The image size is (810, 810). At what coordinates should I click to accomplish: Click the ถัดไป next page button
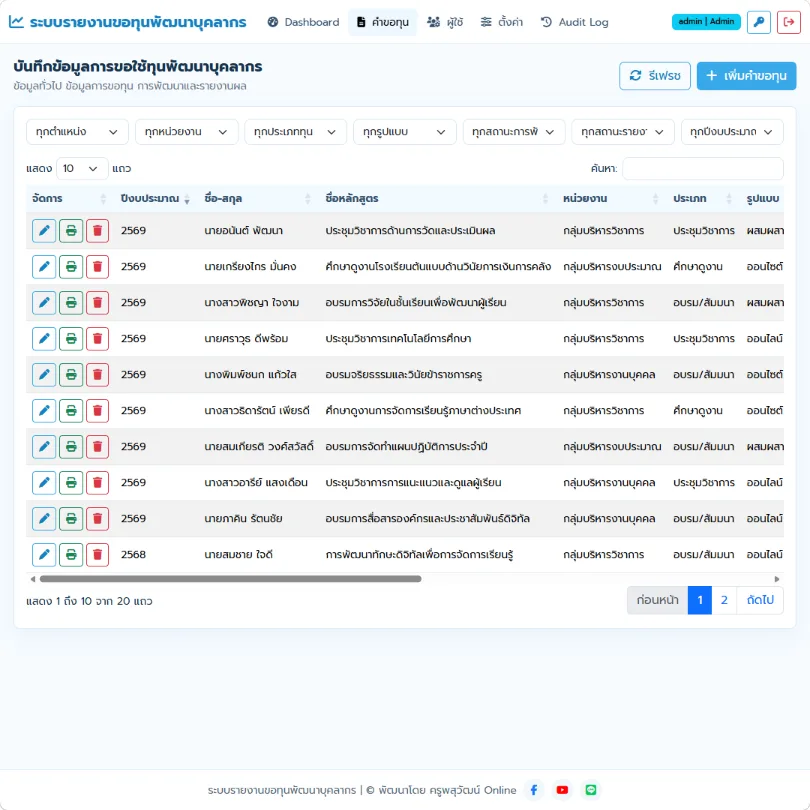tap(760, 600)
